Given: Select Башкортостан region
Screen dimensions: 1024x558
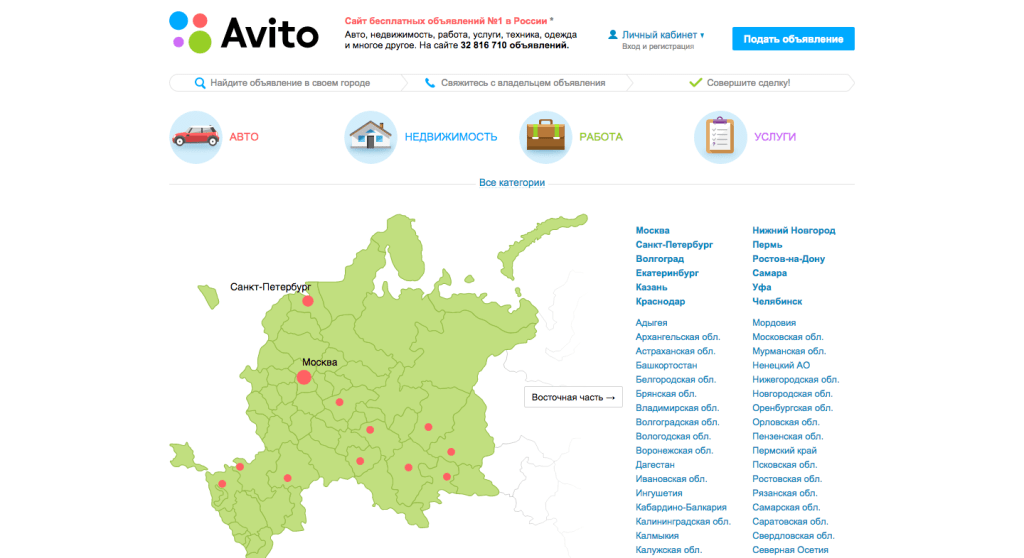Looking at the screenshot, I should click(x=666, y=365).
